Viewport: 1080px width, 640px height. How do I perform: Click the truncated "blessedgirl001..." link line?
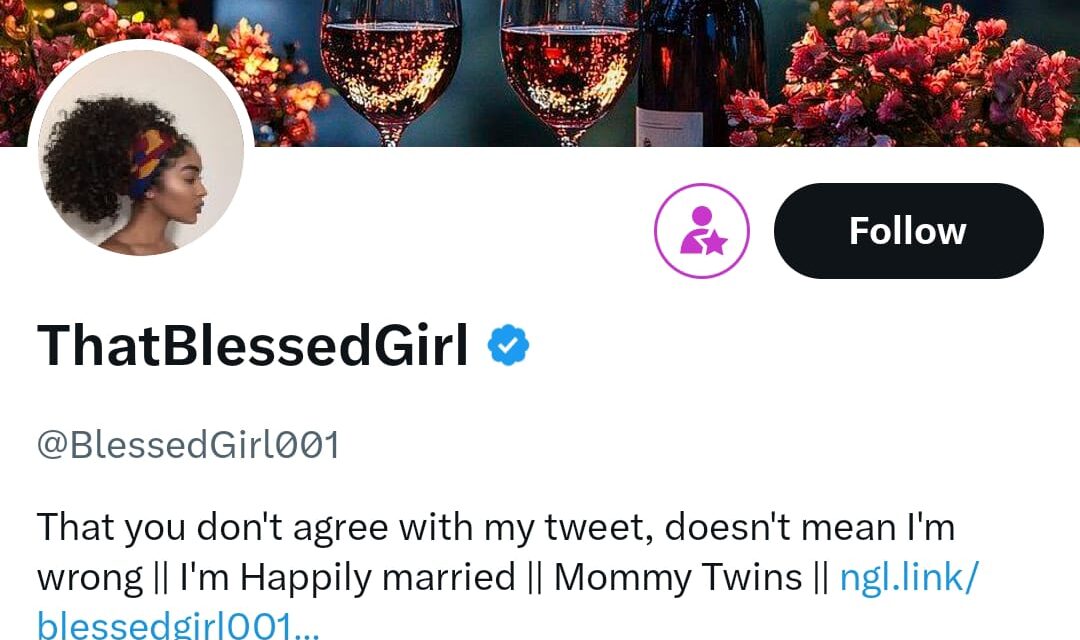tap(178, 626)
